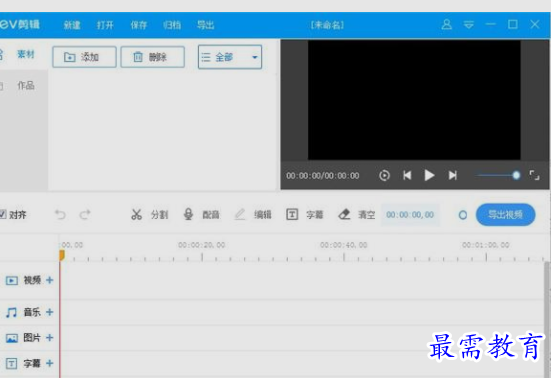551x378 pixels.
Task: Expand the 全部 filter dropdown
Action: pyautogui.click(x=230, y=57)
